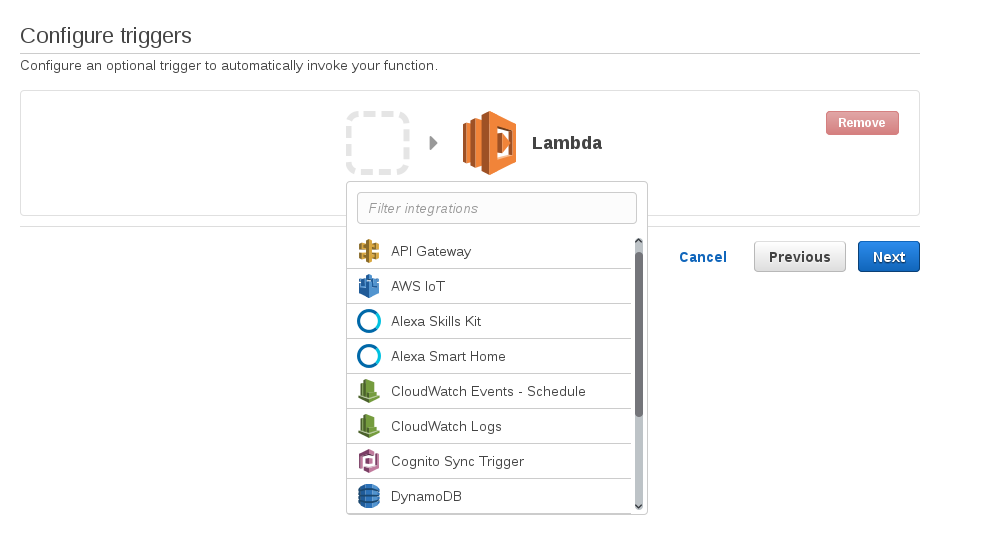999x541 pixels.
Task: Click the API Gateway icon
Action: point(369,251)
